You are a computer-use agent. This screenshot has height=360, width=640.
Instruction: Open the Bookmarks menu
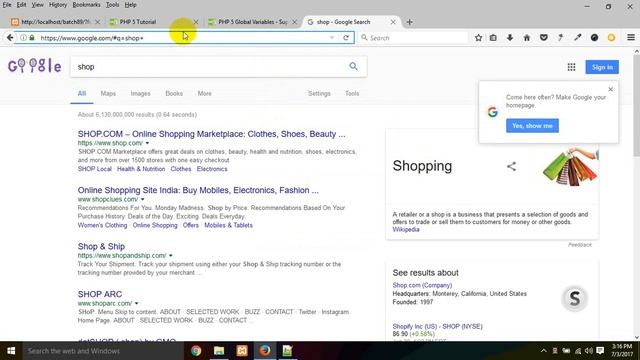click(86, 5)
